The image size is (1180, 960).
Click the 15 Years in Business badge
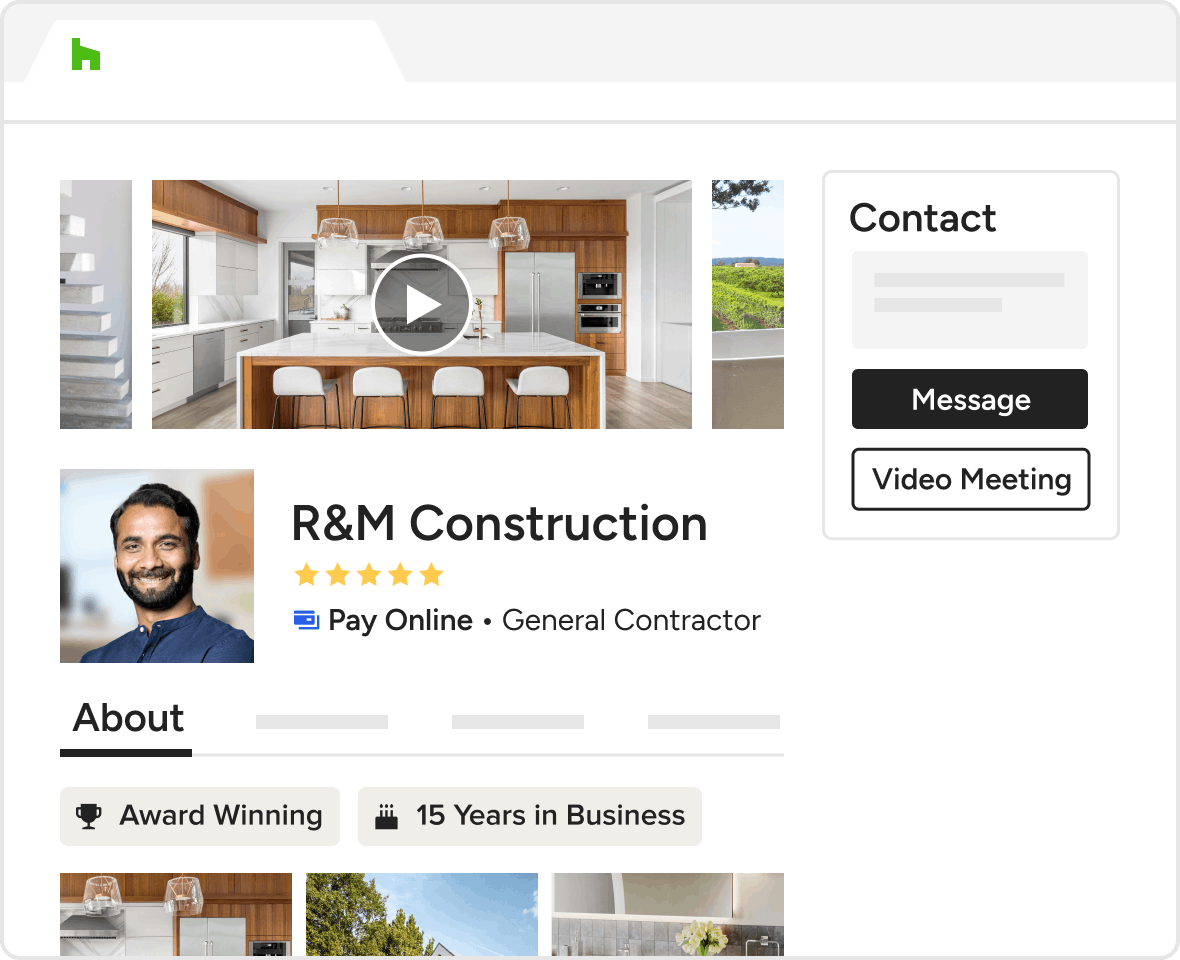[x=530, y=816]
